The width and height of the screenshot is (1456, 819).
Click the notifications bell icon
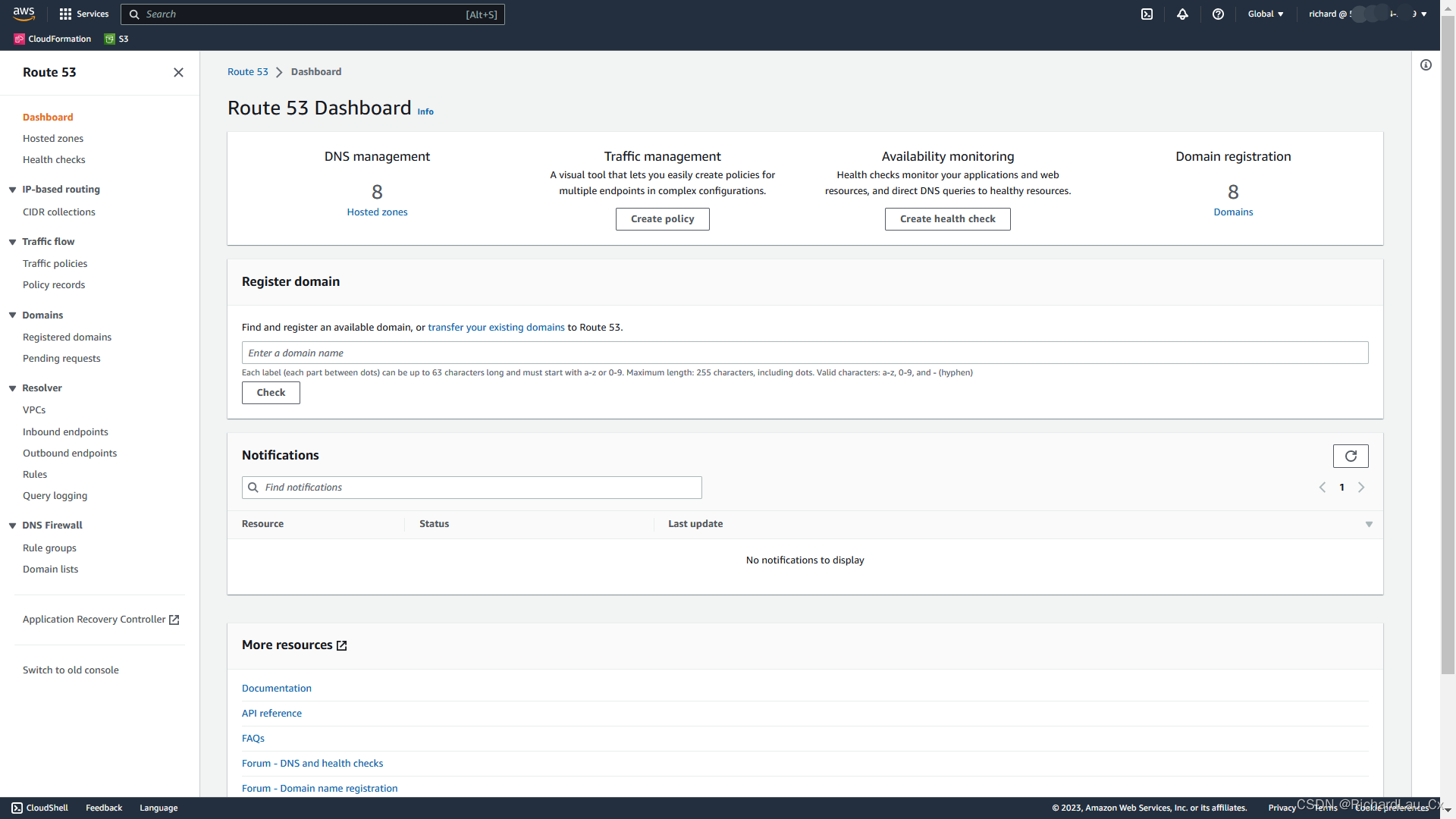point(1183,14)
